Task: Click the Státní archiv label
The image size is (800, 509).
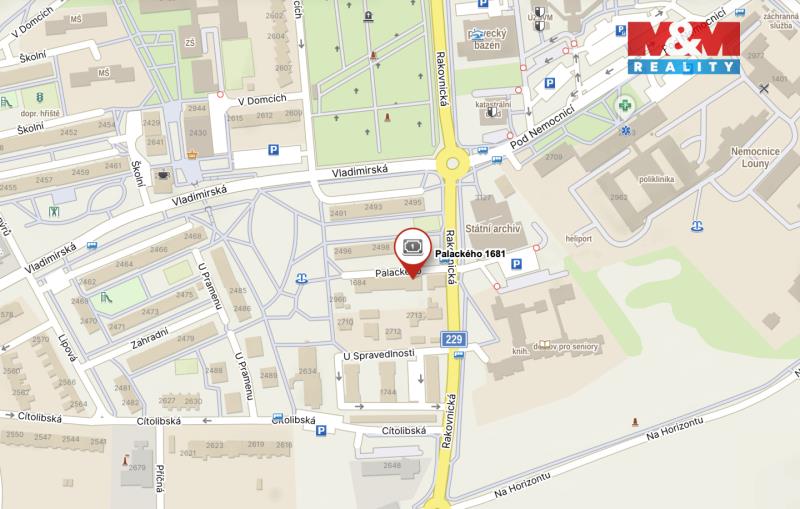Action: pos(492,229)
